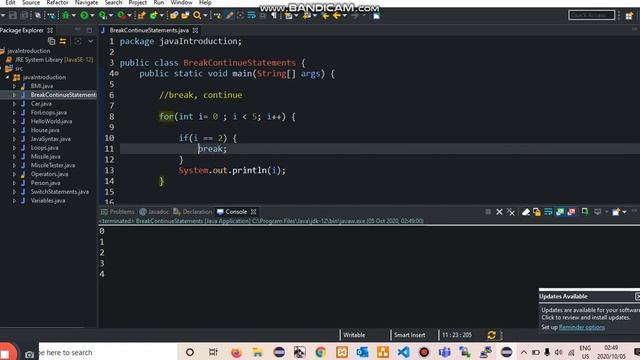Toggle Mark Occurrences highlighter icon
The width and height of the screenshot is (640, 360).
click(229, 16)
